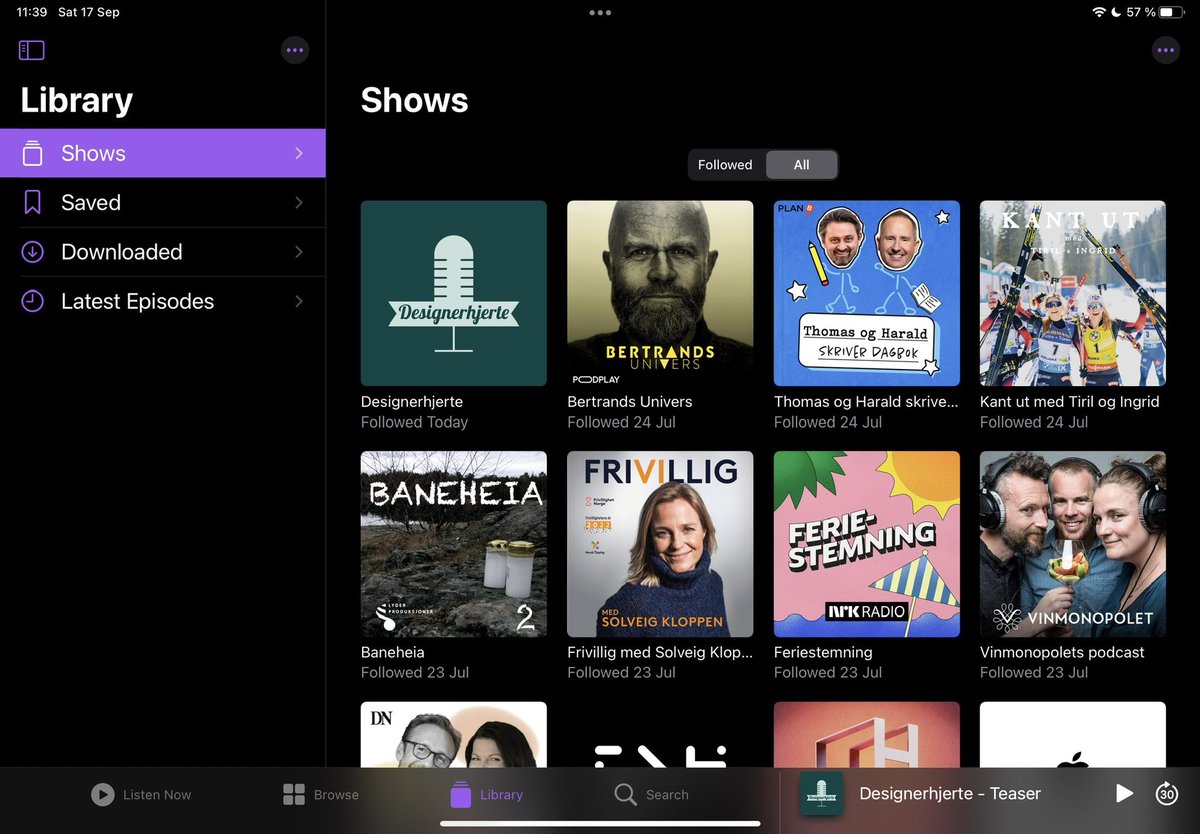Expand the Shows row chevron

tap(299, 153)
